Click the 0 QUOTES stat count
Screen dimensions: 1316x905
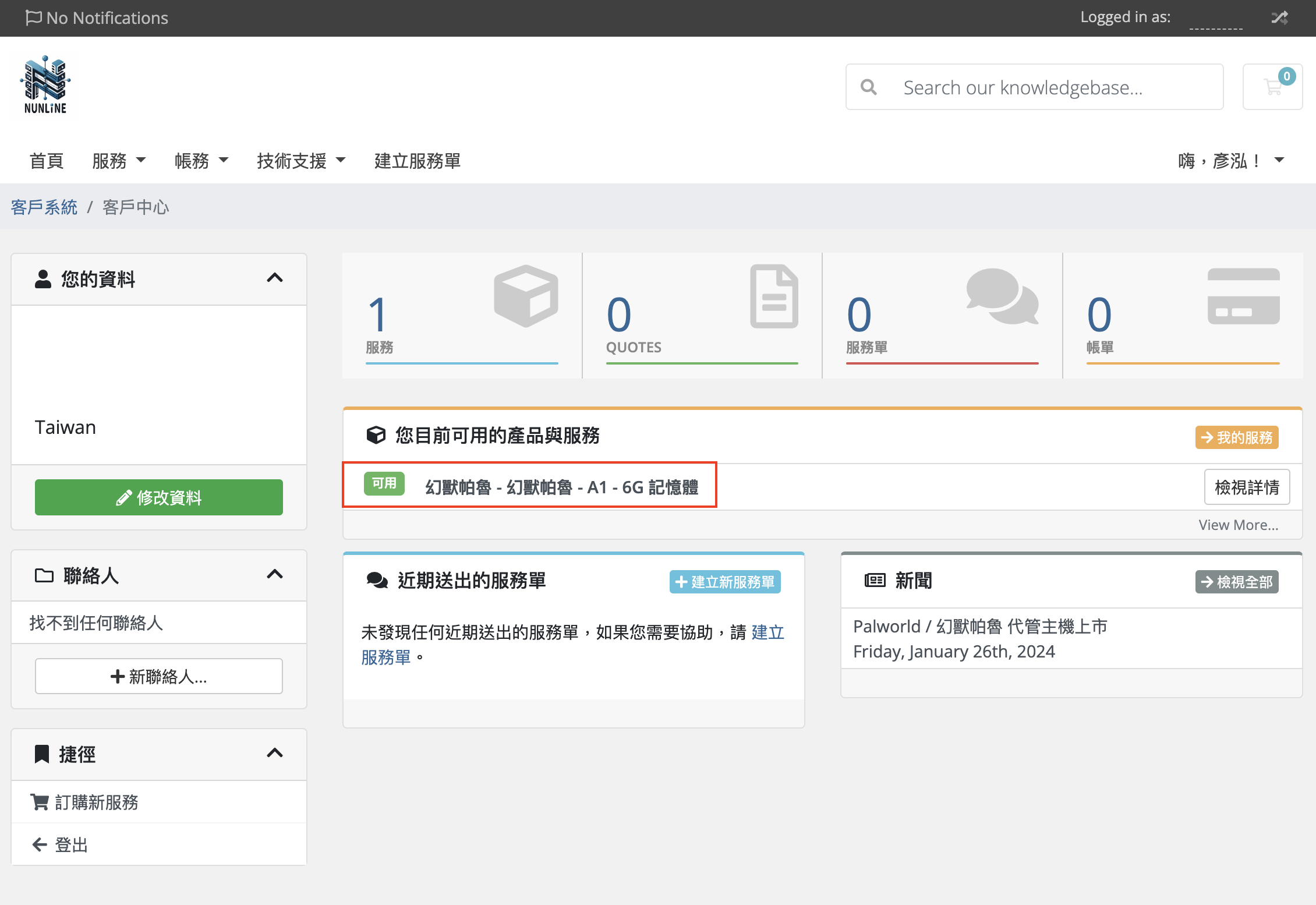click(x=619, y=315)
